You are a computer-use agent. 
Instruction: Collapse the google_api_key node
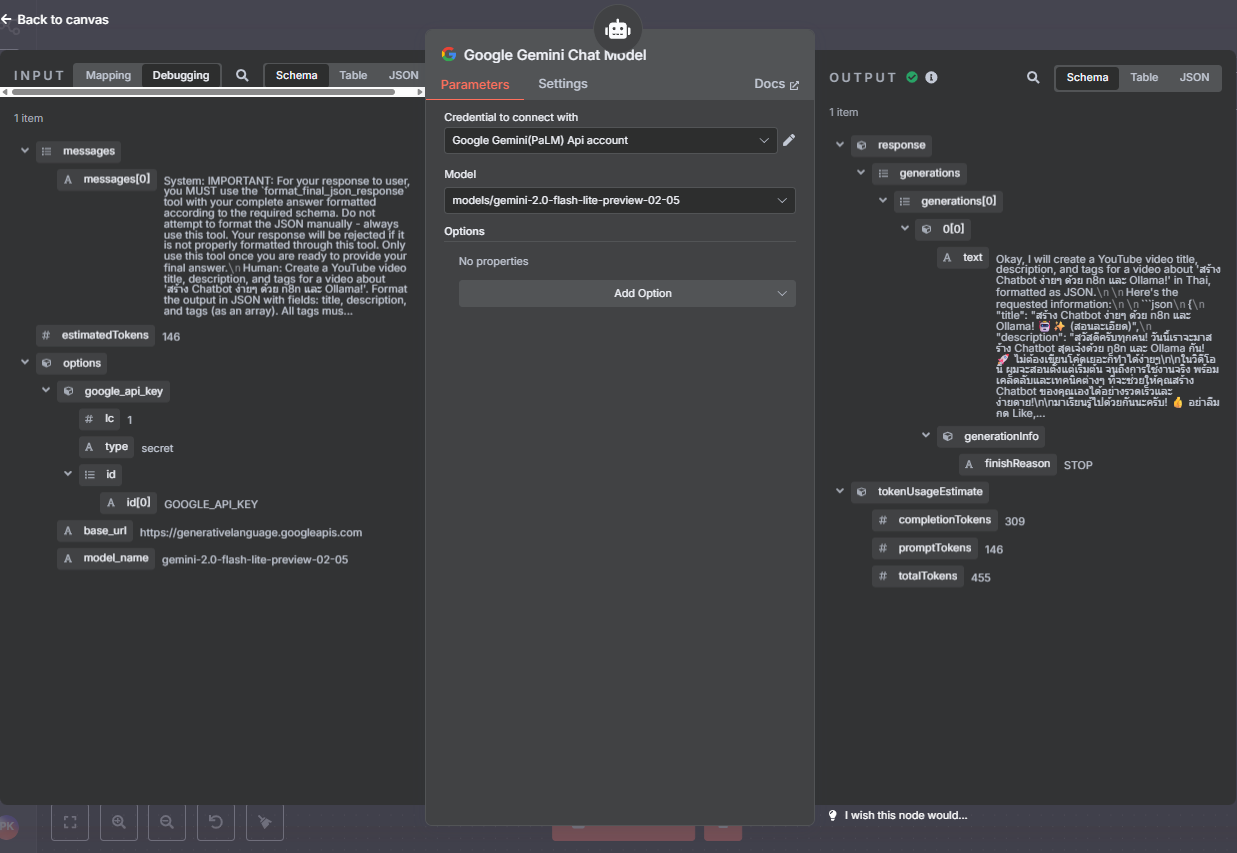tap(46, 391)
